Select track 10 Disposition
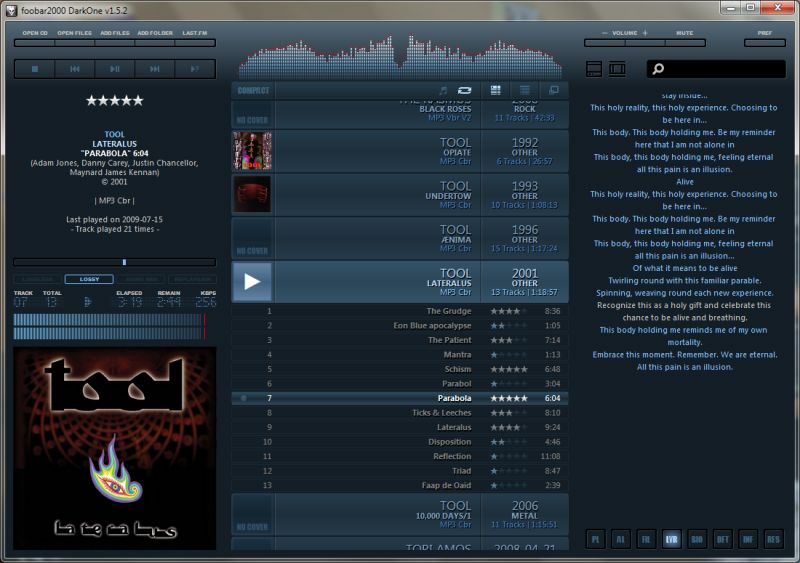The height and width of the screenshot is (563, 800). click(x=400, y=442)
